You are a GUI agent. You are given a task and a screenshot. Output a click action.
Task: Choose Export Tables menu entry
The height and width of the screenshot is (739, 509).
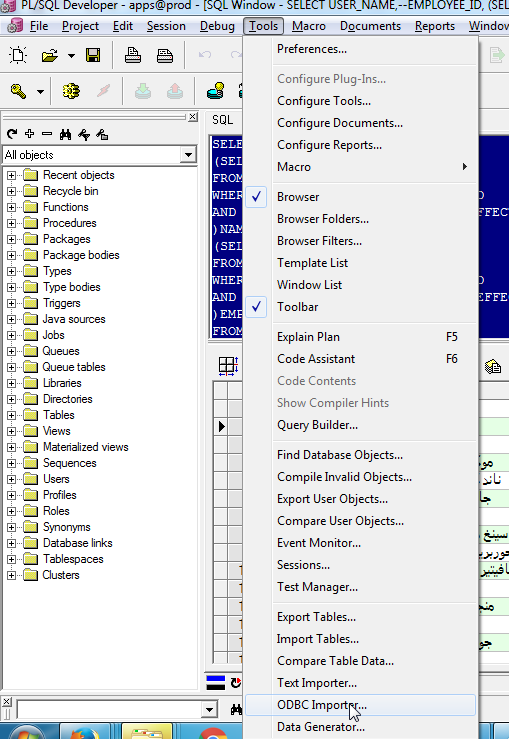click(x=361, y=617)
